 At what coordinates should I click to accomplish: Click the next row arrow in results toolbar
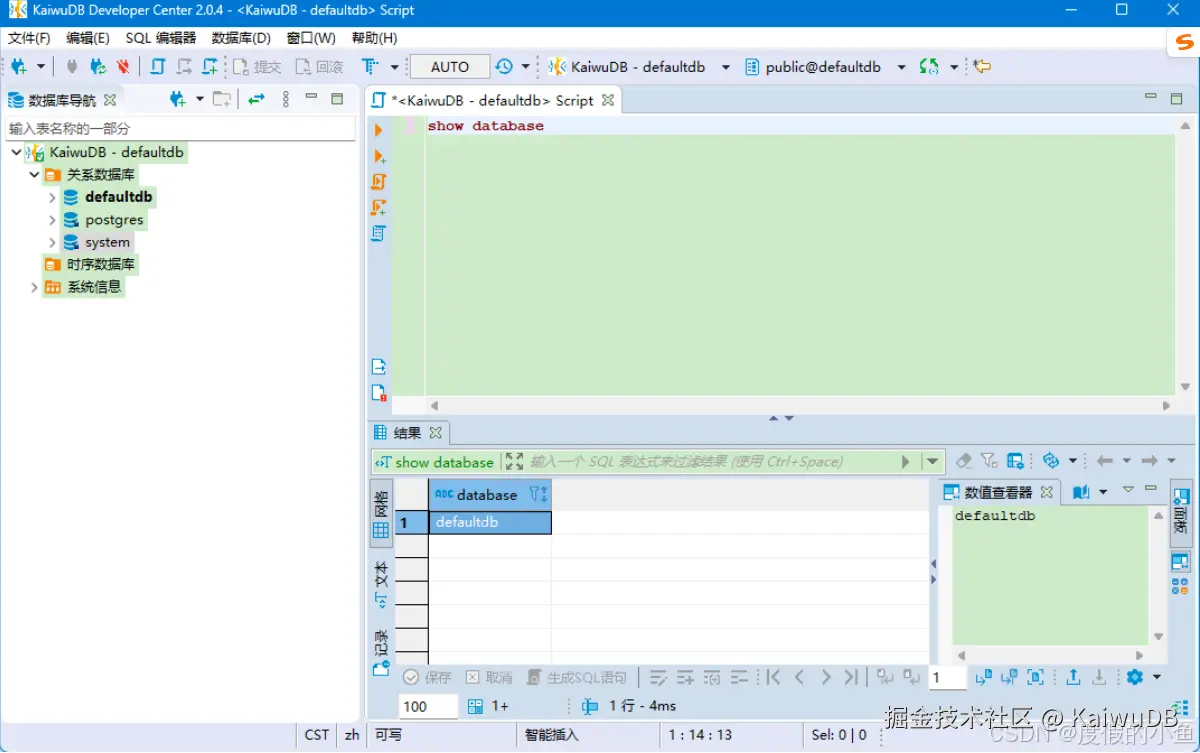pos(826,677)
